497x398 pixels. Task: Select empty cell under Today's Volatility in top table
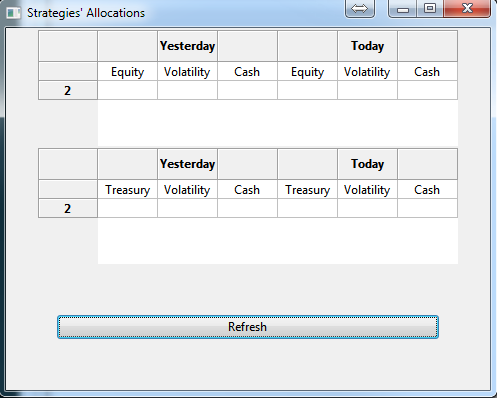[x=367, y=90]
